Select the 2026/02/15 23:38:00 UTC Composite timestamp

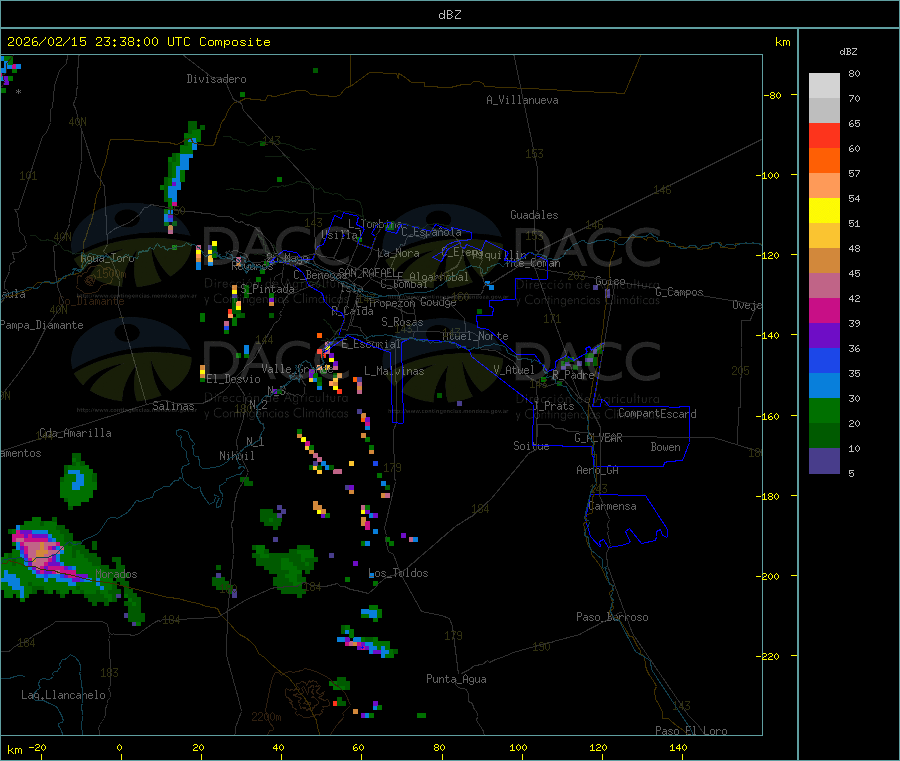138,42
